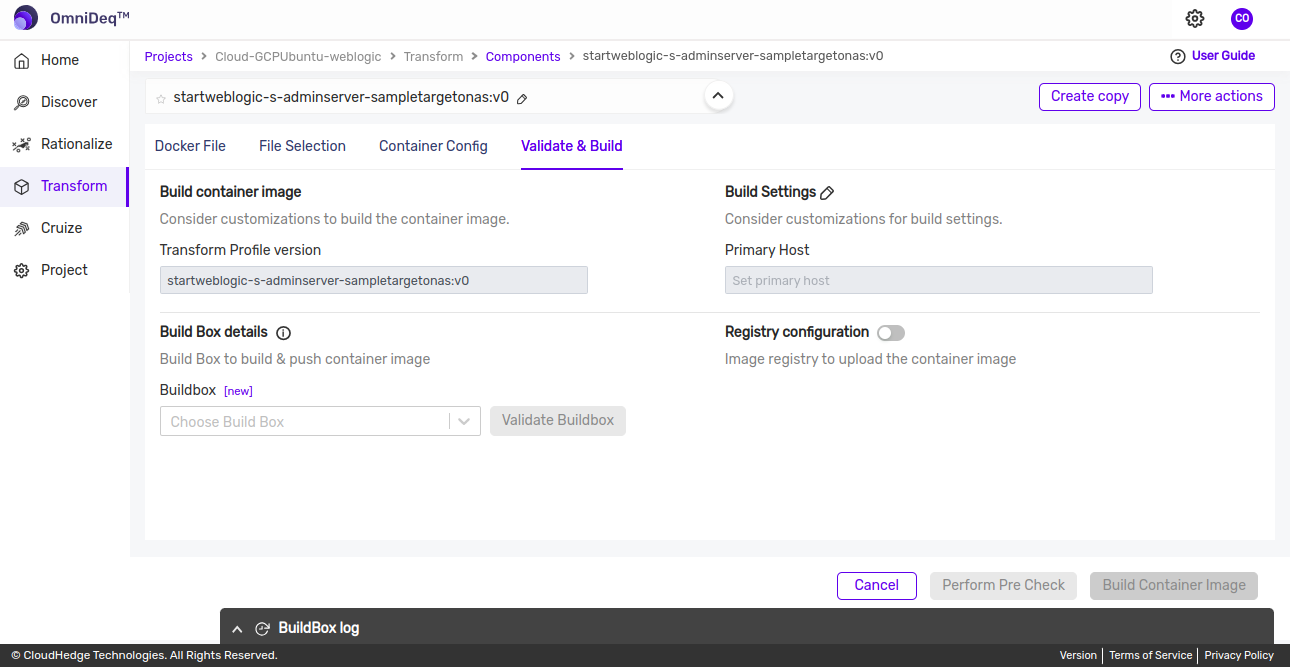Switch to the Container Config tab
1290x667 pixels.
[433, 146]
